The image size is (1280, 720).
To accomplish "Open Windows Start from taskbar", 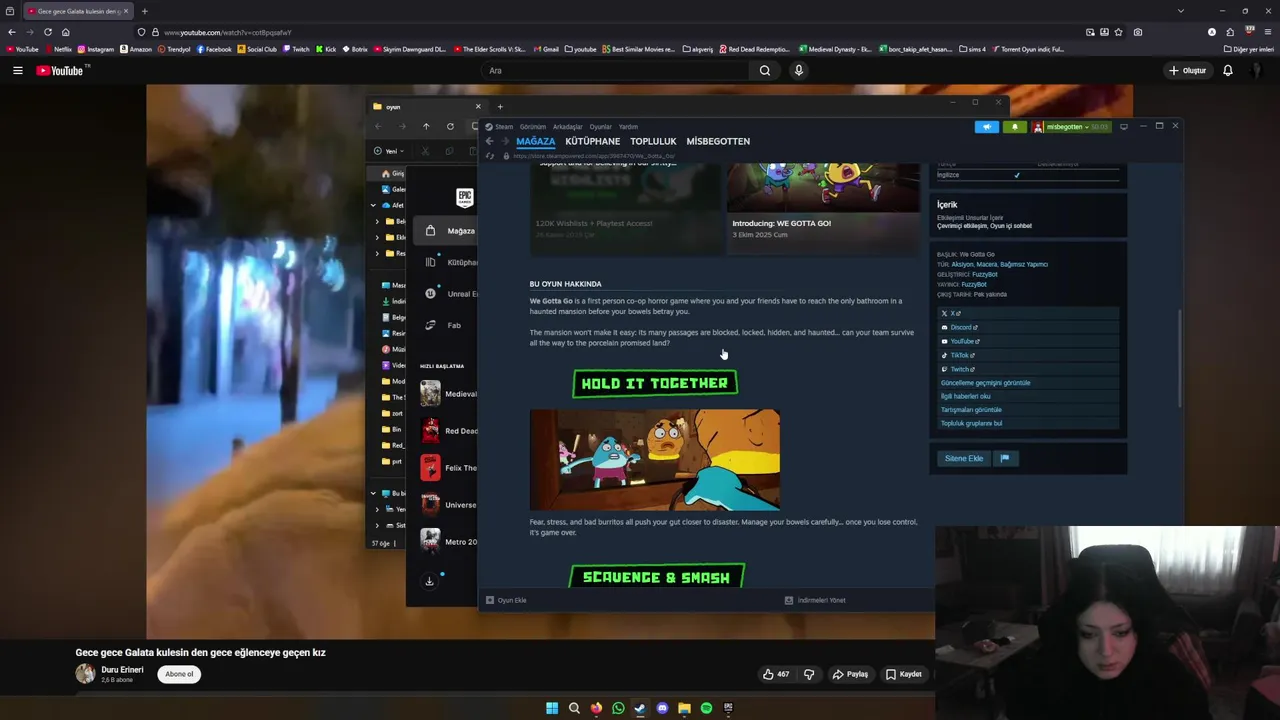I will coord(552,708).
